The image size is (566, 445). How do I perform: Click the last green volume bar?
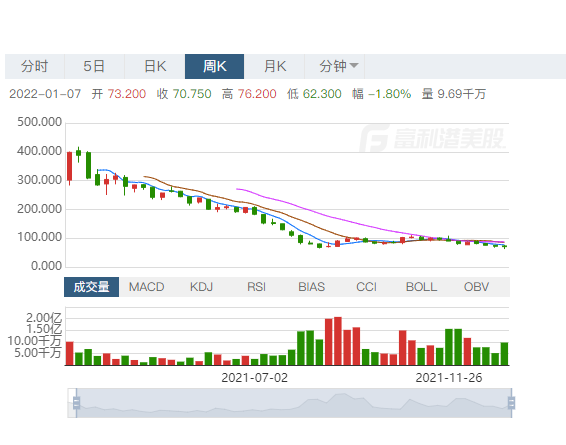[504, 354]
